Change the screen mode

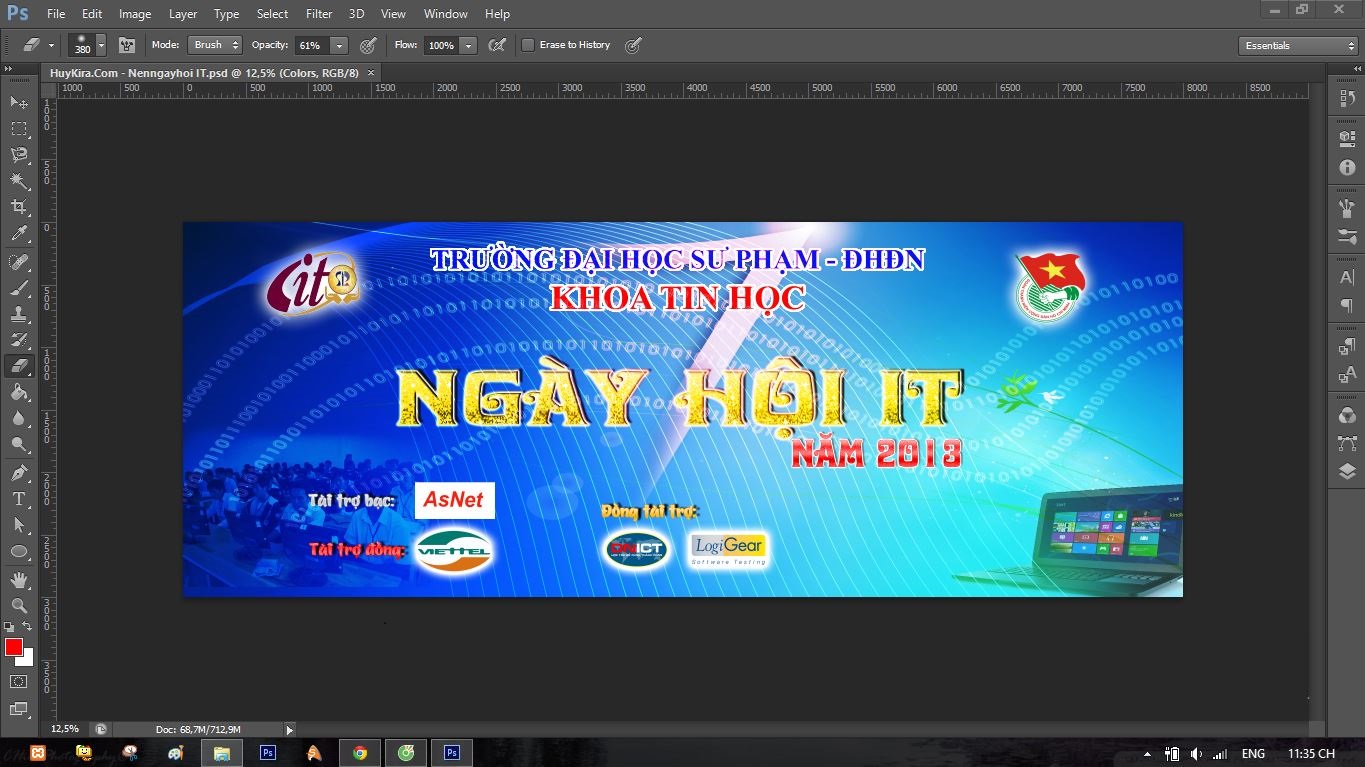(19, 708)
